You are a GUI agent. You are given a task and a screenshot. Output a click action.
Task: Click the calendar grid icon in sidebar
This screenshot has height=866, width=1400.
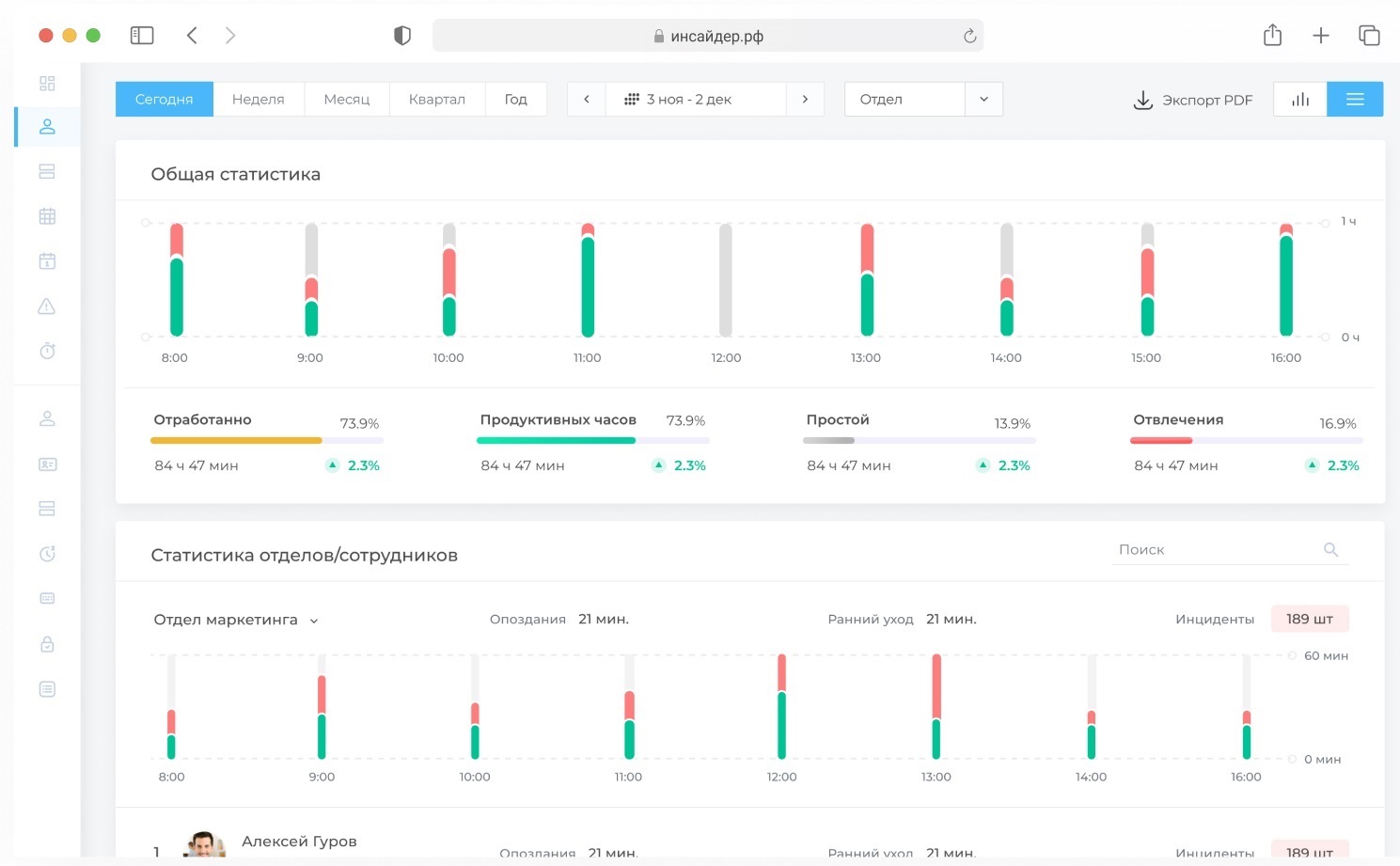[47, 216]
